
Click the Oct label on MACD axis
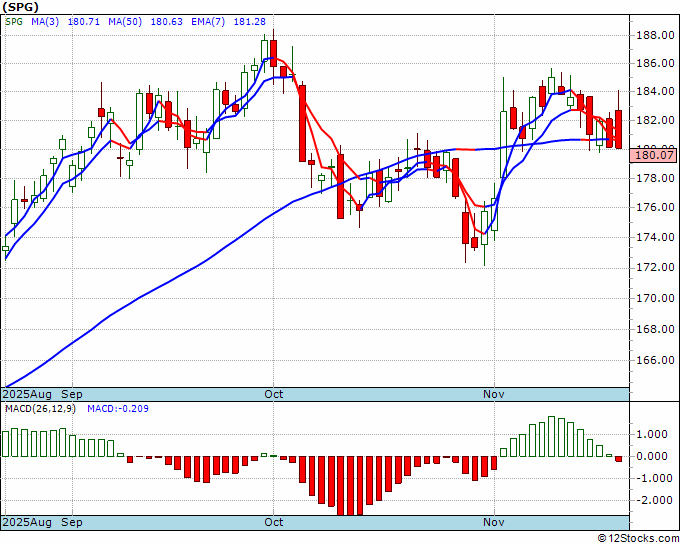pyautogui.click(x=274, y=522)
